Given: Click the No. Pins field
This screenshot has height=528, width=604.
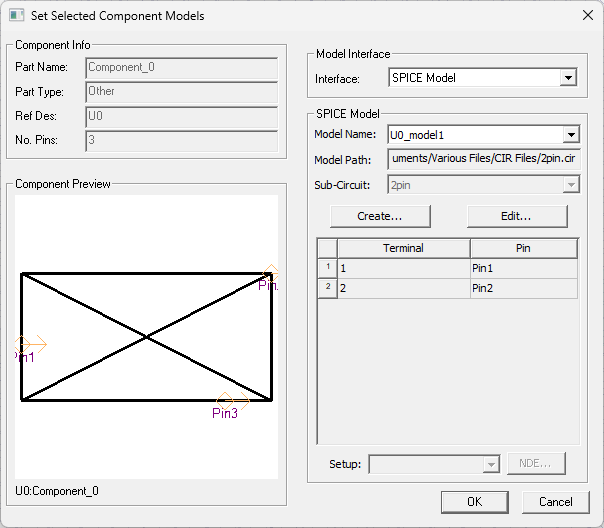Looking at the screenshot, I should pos(181,141).
